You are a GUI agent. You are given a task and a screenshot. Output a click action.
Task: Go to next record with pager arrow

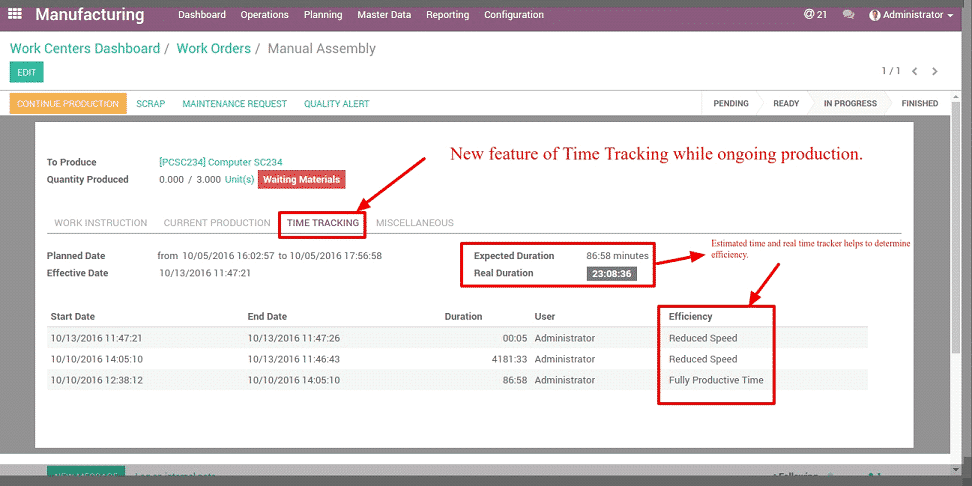[x=935, y=72]
